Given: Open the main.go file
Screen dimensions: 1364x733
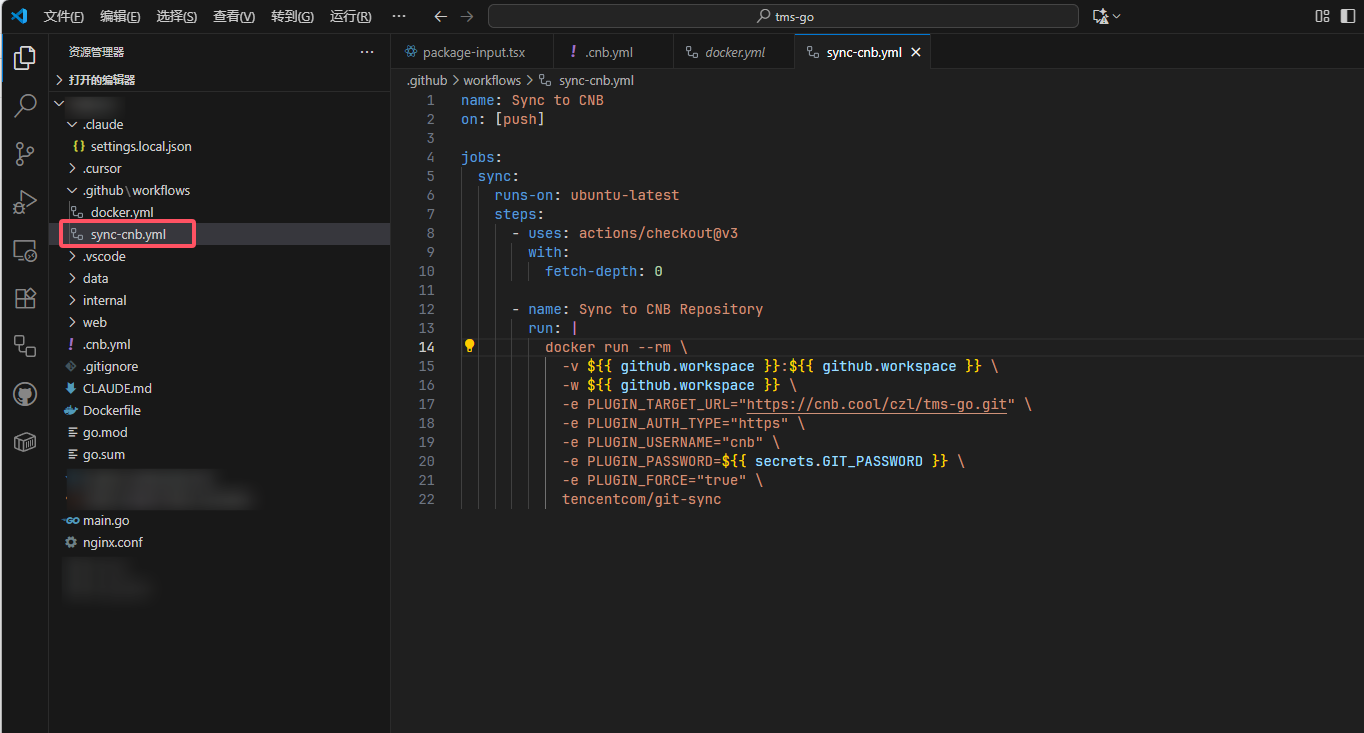Looking at the screenshot, I should click(x=219, y=520).
